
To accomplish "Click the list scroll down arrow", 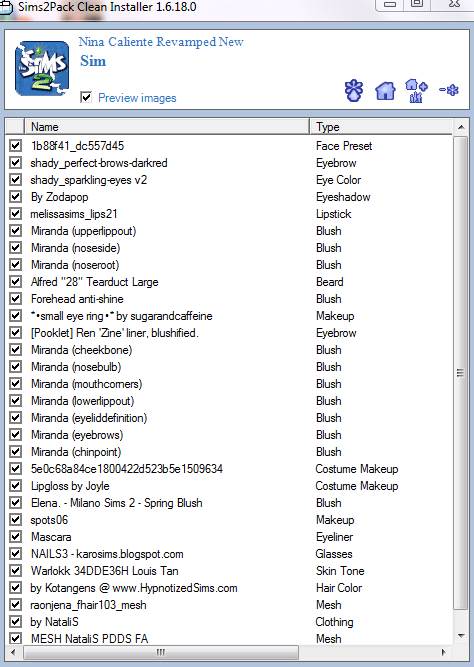I will (x=460, y=636).
